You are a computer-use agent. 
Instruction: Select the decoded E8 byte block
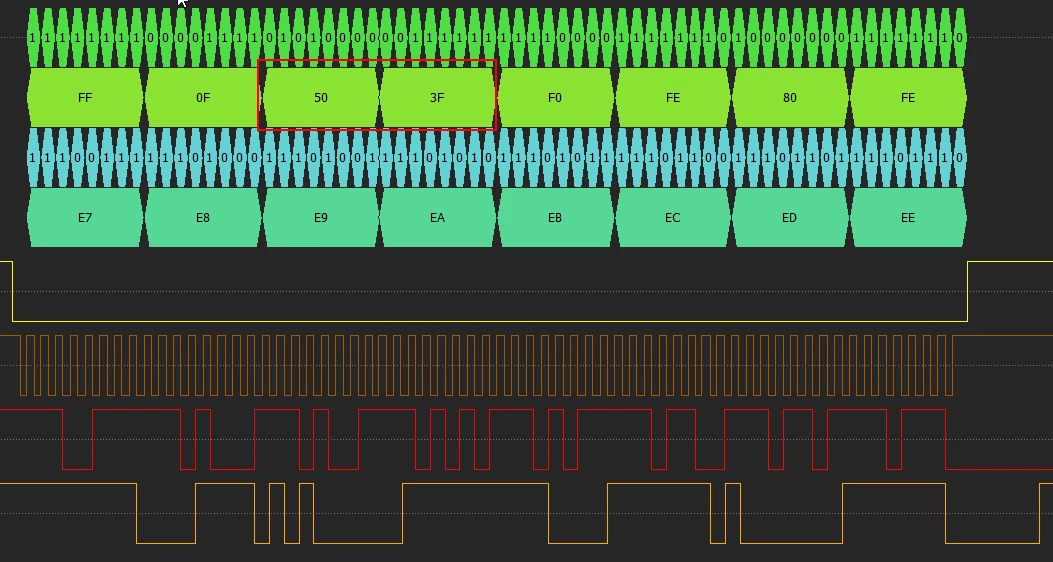pyautogui.click(x=203, y=218)
